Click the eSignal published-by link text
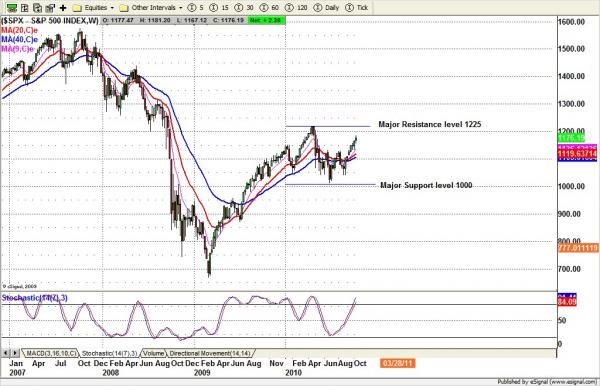Image resolution: width=600 pixels, height=386 pixels. [x=547, y=381]
